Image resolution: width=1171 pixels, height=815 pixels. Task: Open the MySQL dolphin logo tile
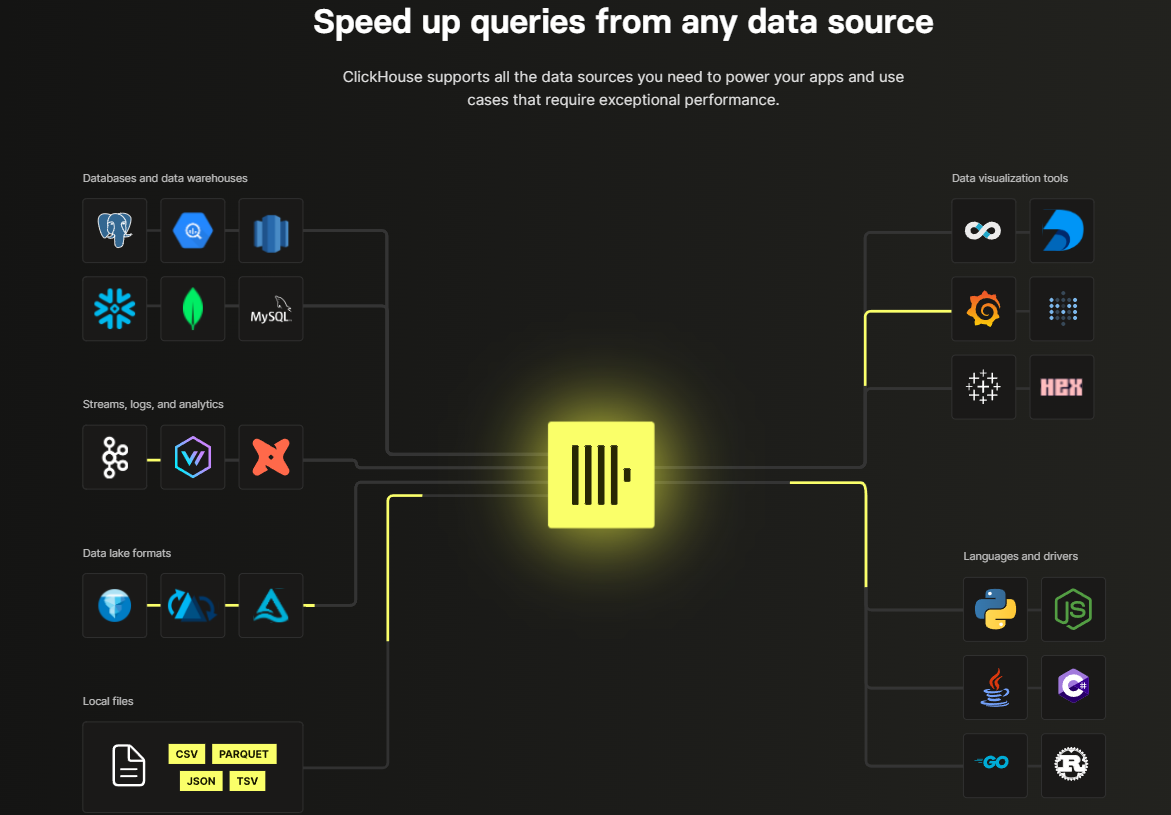[x=270, y=309]
